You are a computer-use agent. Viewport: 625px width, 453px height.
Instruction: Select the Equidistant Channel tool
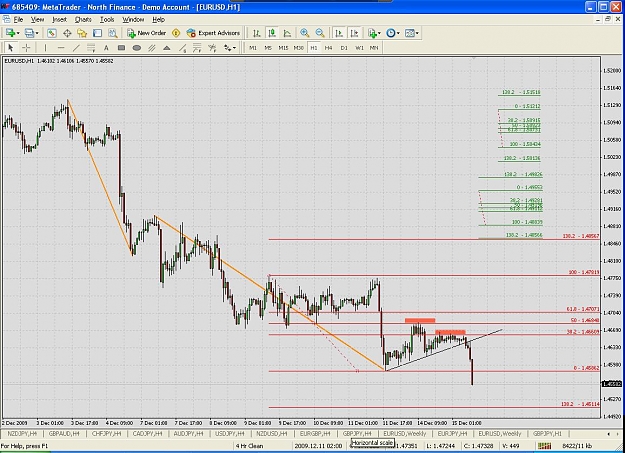pos(91,48)
